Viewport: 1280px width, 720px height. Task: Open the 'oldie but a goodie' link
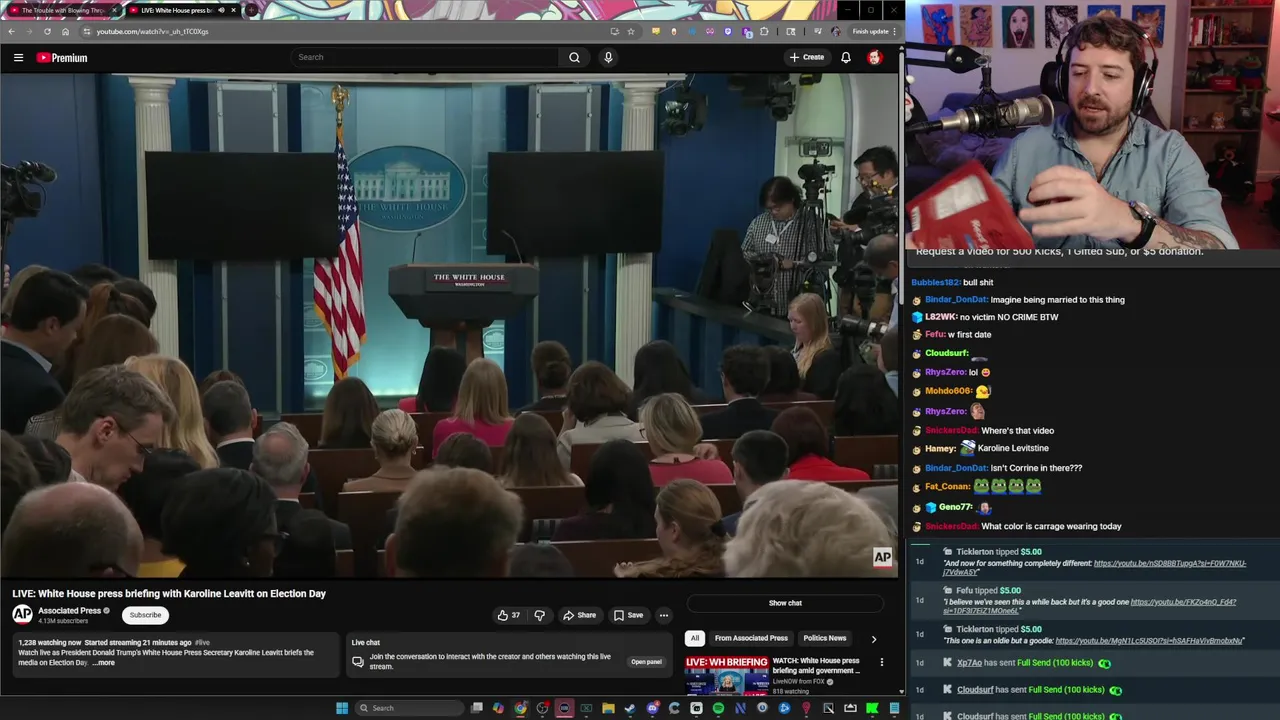[1150, 640]
